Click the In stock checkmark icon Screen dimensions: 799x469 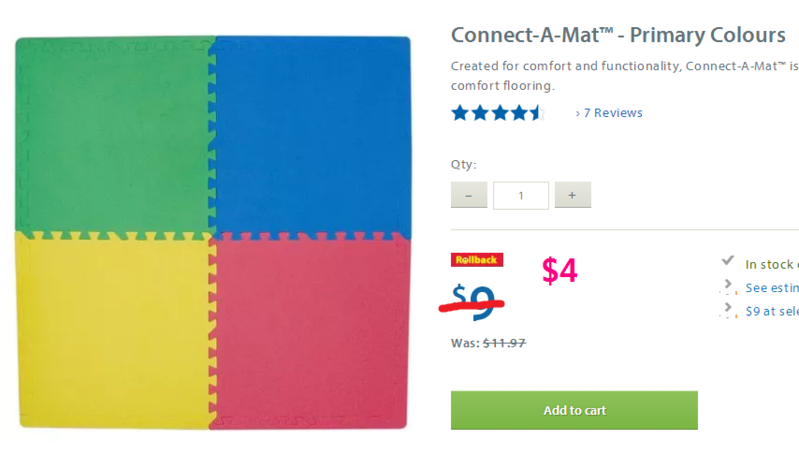click(x=728, y=262)
